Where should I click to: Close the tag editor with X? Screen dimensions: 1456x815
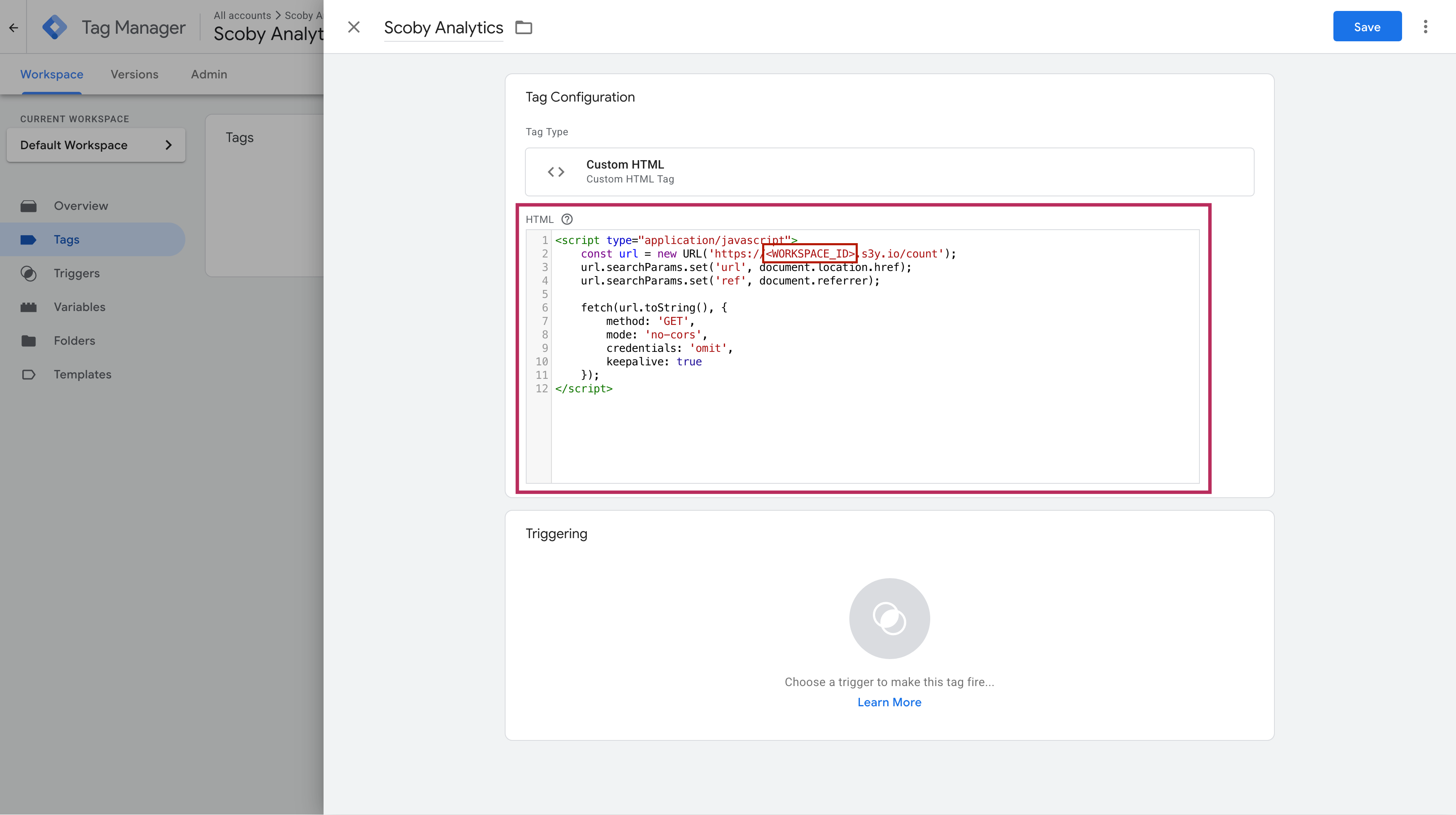click(354, 27)
